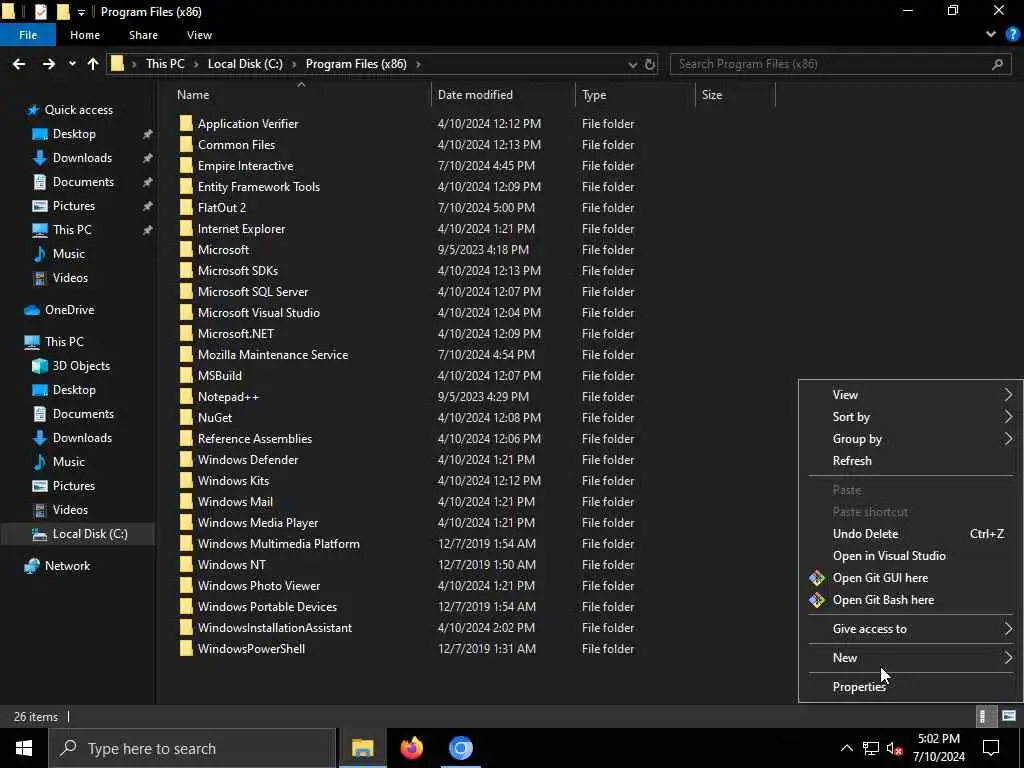Select the Empire Interactive folder icon

tap(186, 166)
